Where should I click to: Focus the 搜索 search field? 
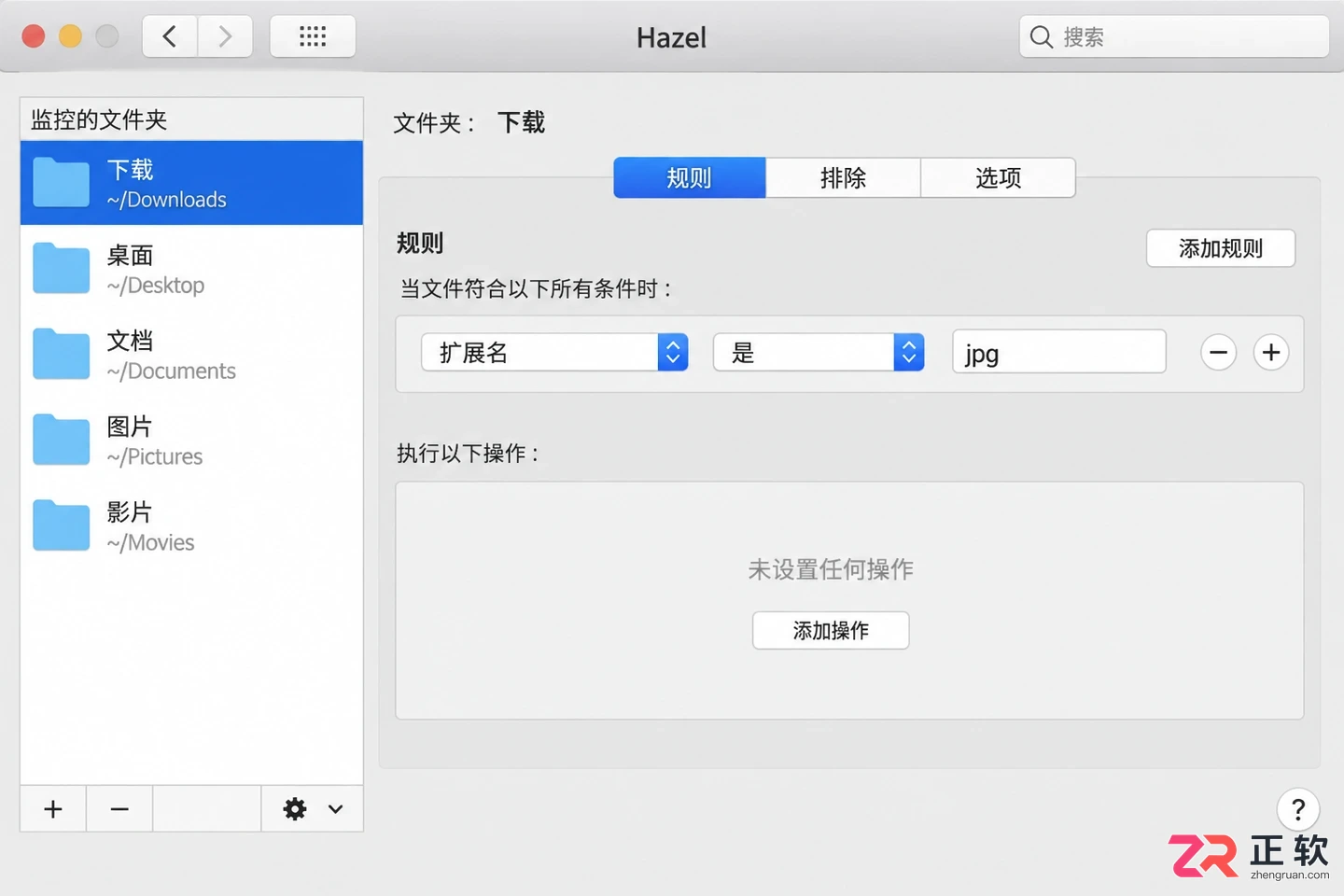click(1174, 36)
